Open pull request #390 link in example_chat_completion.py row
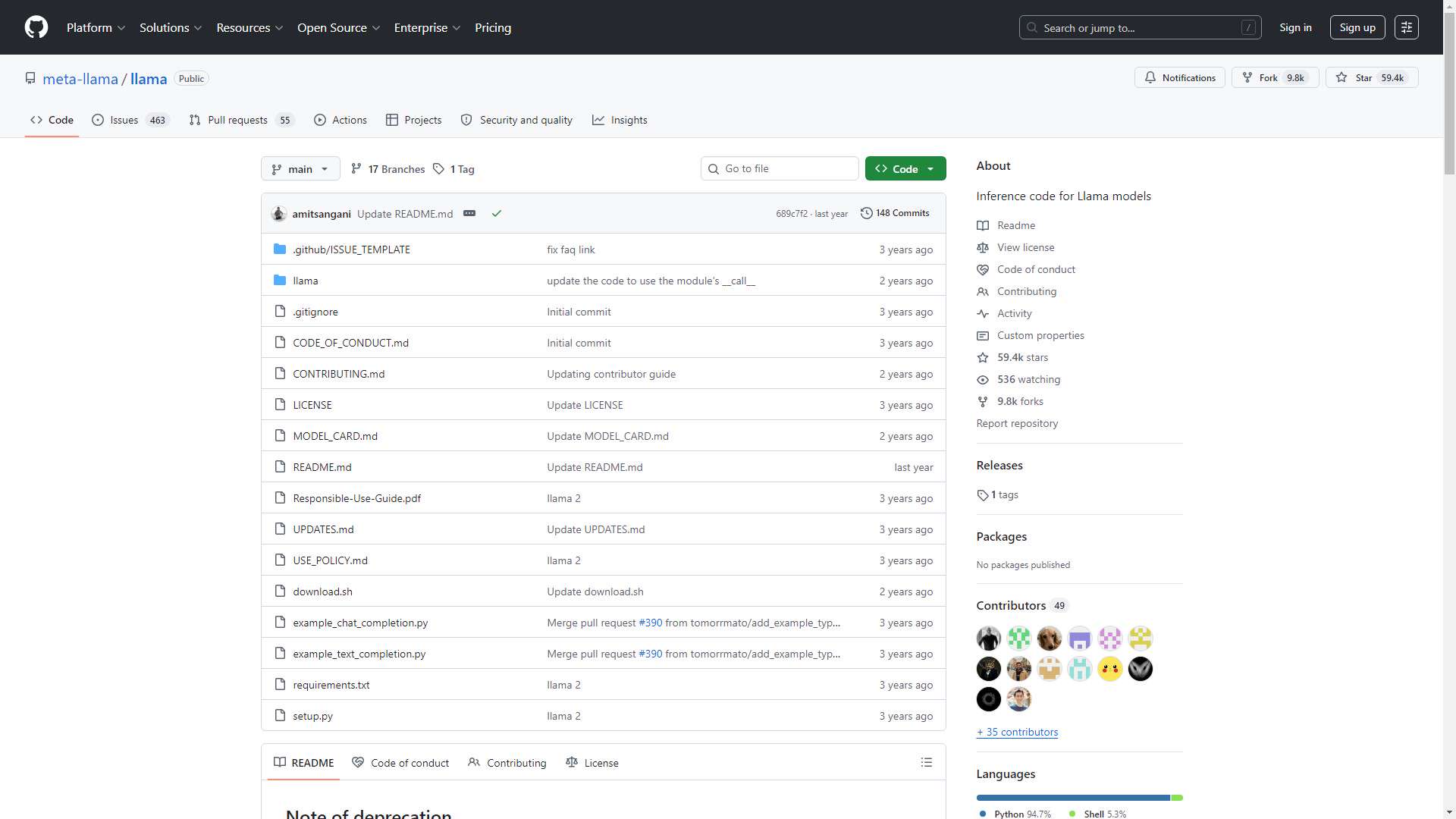 point(651,623)
